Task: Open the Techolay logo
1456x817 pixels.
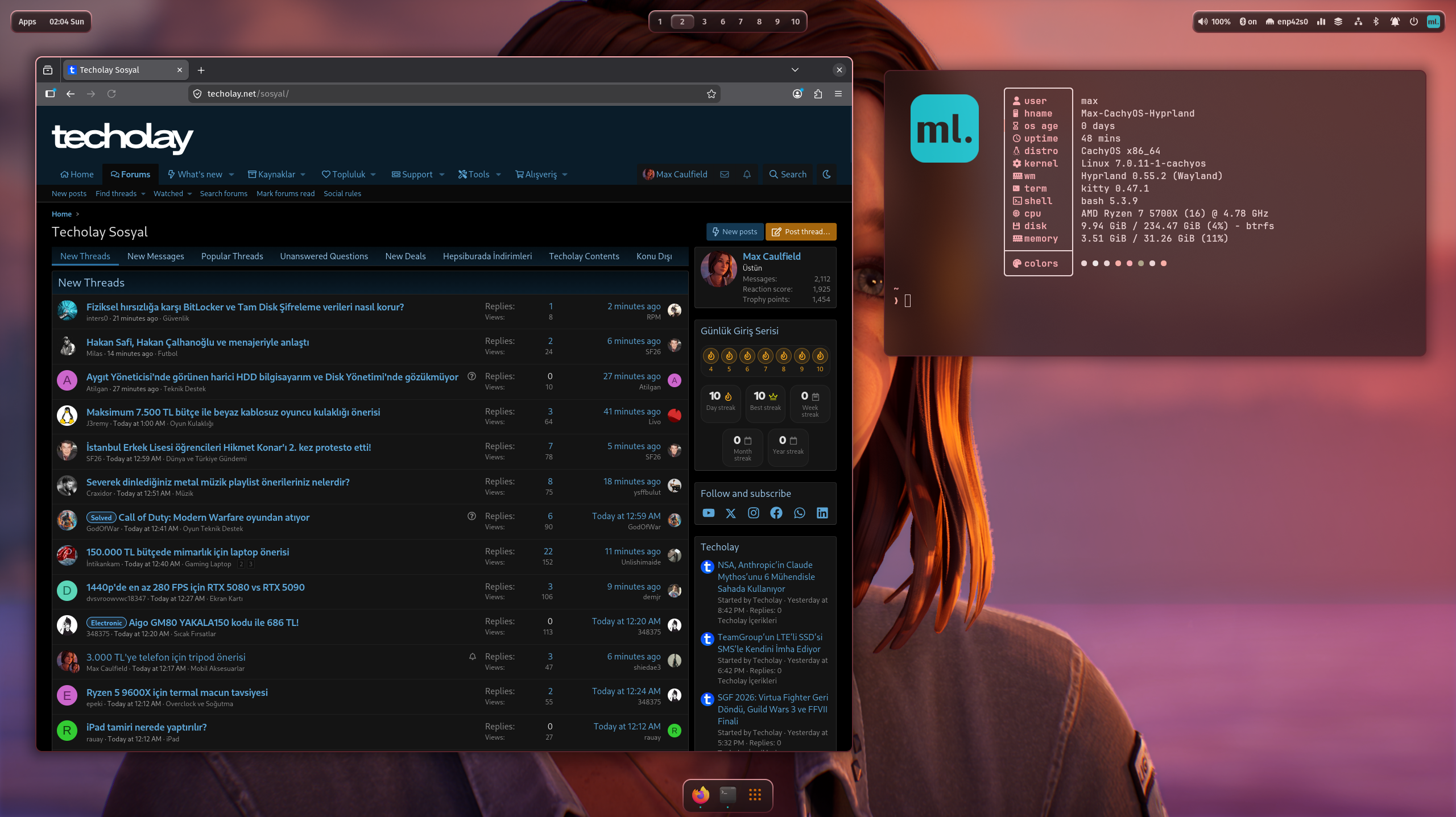Action: coord(123,138)
